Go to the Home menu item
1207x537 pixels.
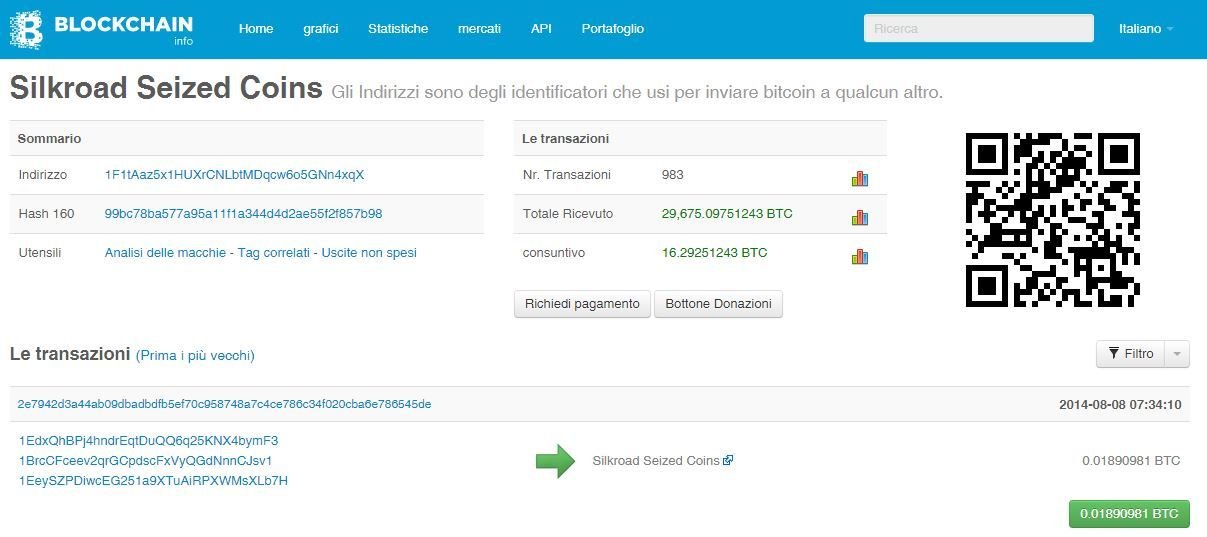point(256,29)
